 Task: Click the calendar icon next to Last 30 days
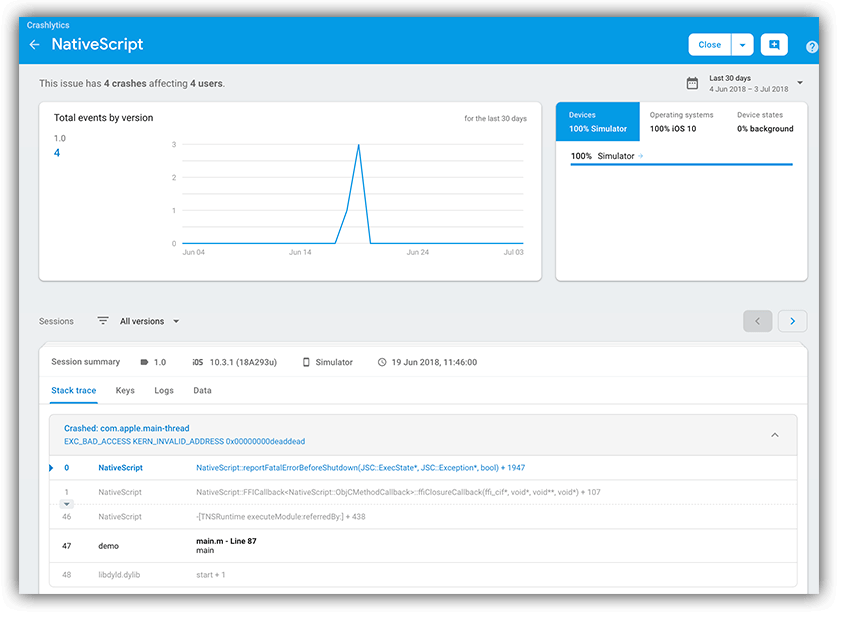tap(692, 81)
